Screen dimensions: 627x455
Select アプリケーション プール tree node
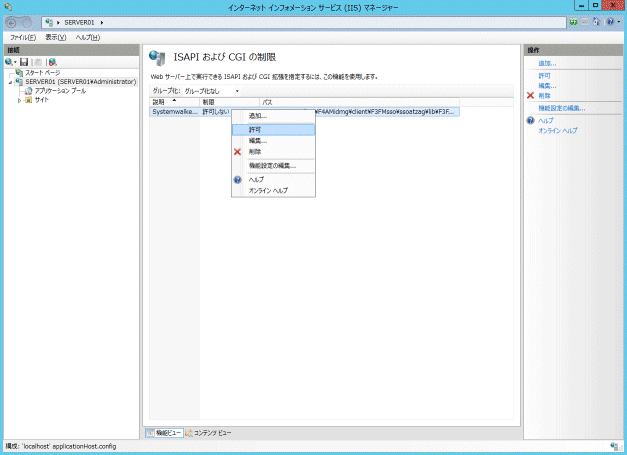(x=60, y=91)
